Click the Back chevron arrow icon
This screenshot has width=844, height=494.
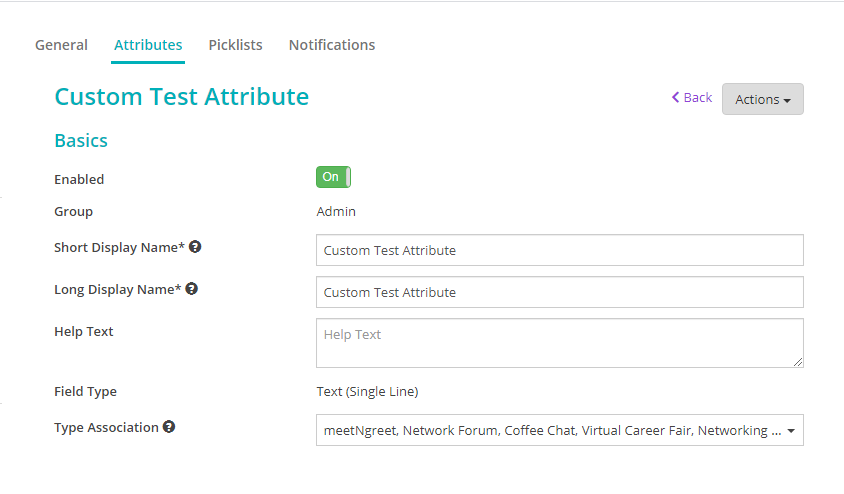[676, 97]
